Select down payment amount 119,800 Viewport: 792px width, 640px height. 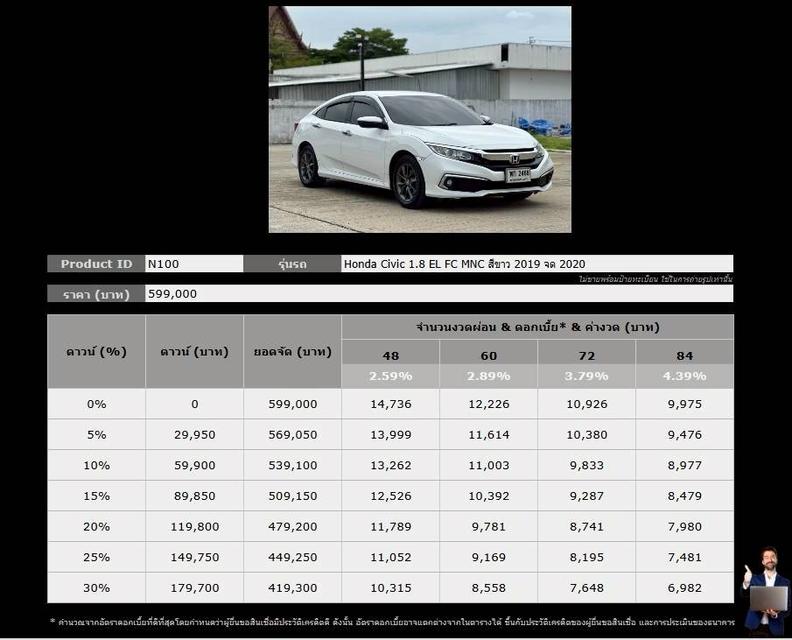pos(194,526)
